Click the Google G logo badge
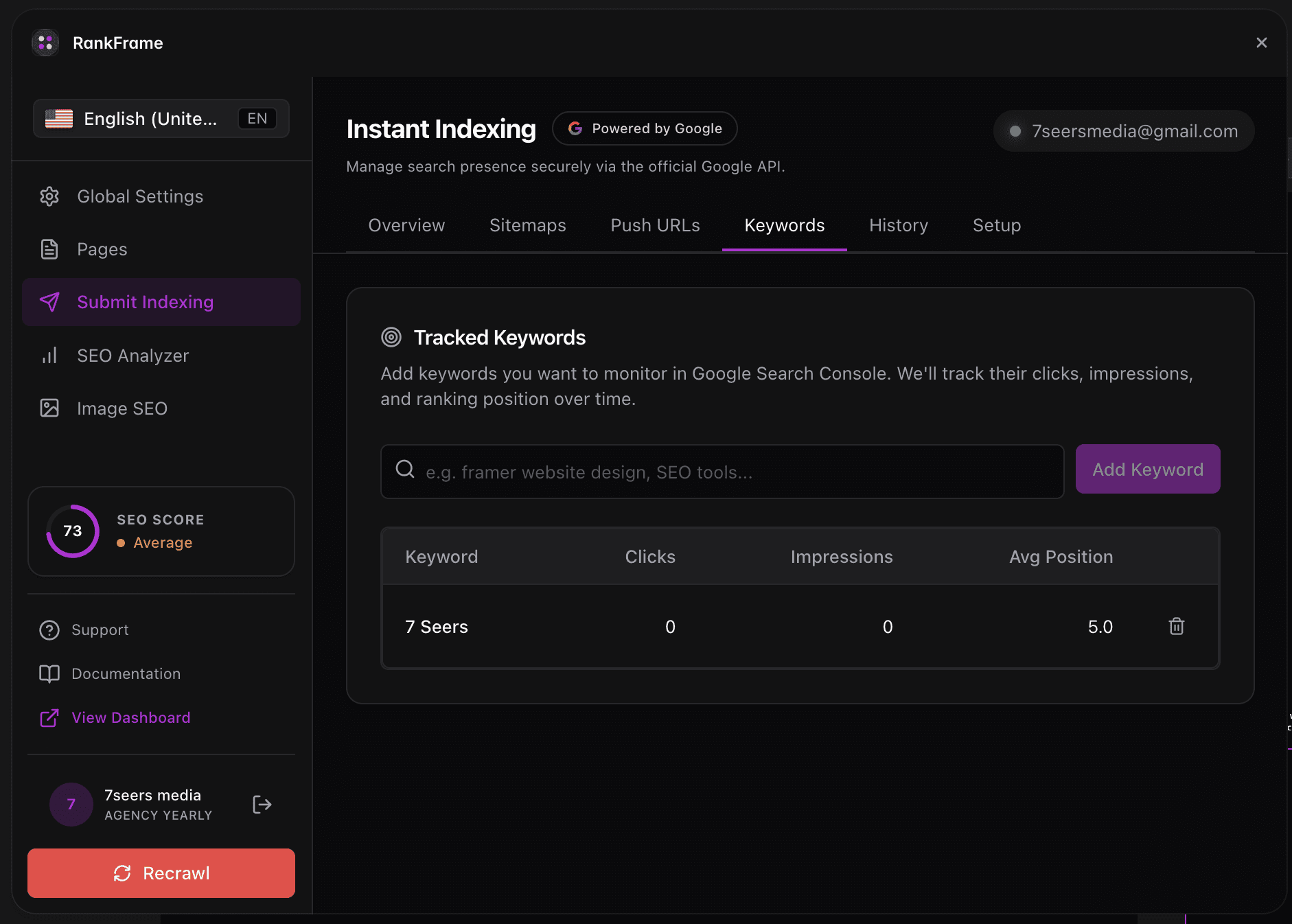This screenshot has width=1292, height=924. click(x=575, y=128)
